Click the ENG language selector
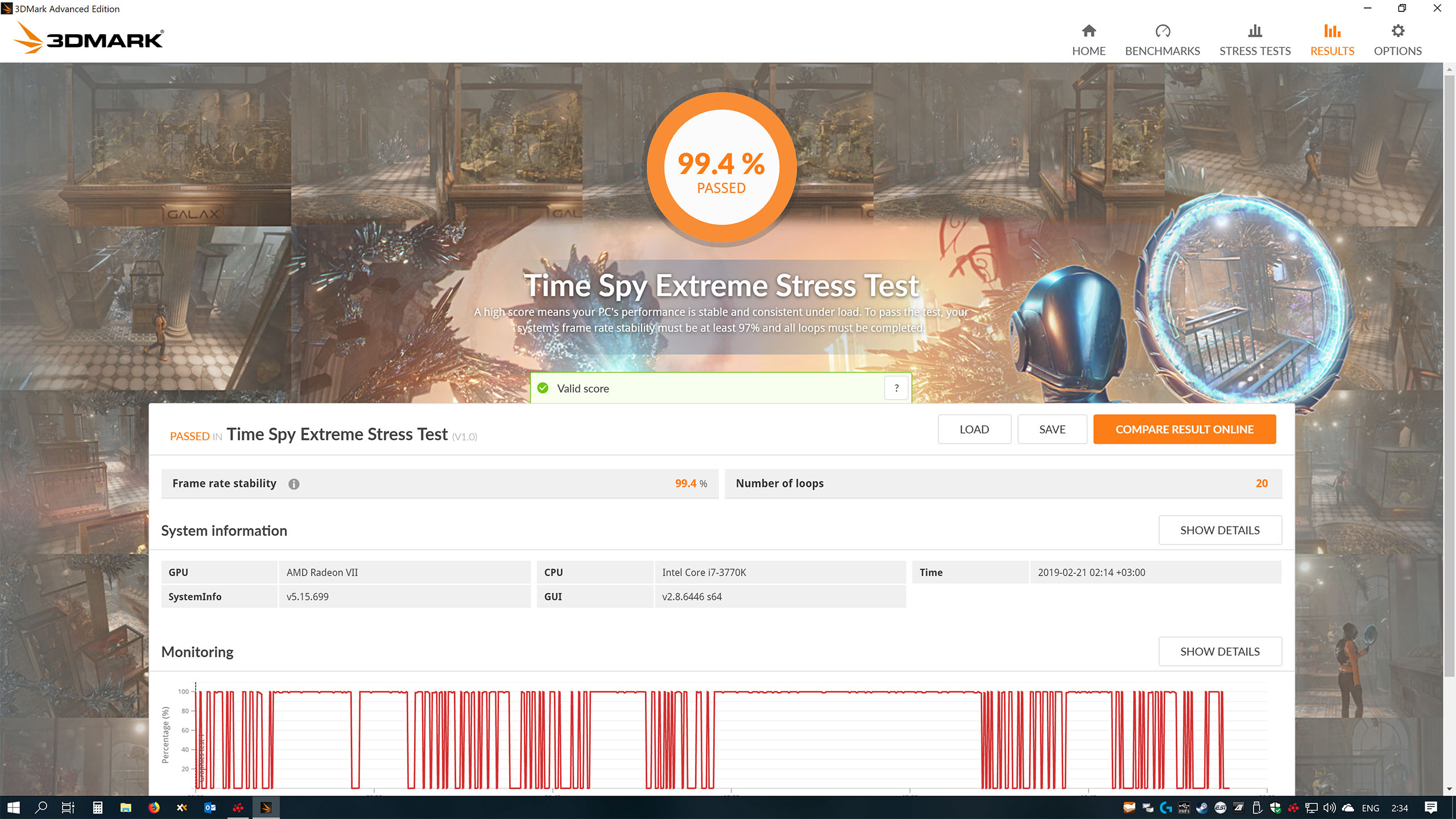1456x819 pixels. coord(1370,808)
